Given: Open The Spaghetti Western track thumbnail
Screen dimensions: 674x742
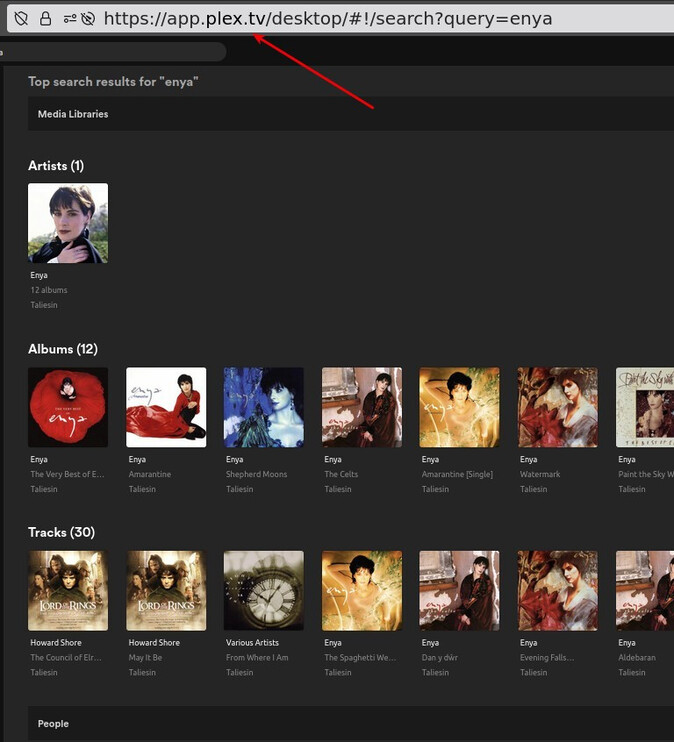Looking at the screenshot, I should click(x=362, y=591).
